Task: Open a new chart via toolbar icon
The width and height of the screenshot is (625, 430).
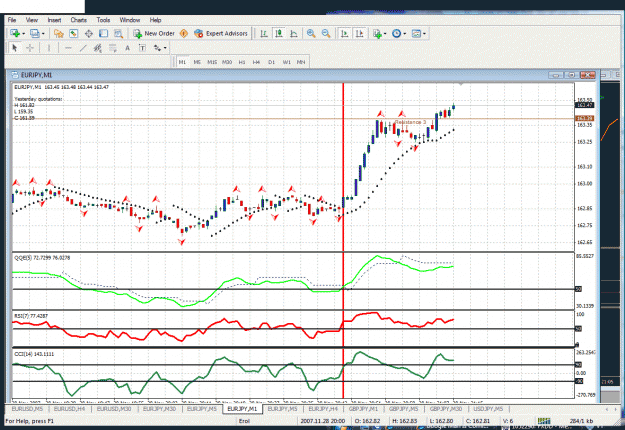Action: (x=15, y=33)
